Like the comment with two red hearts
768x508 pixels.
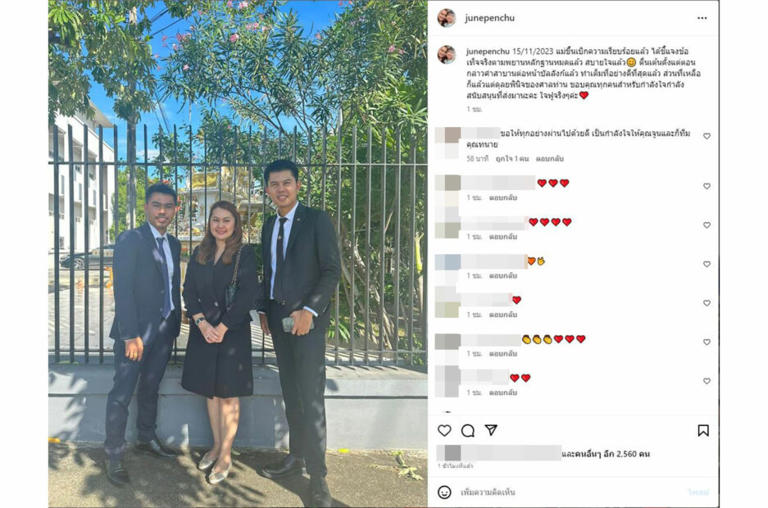[707, 381]
